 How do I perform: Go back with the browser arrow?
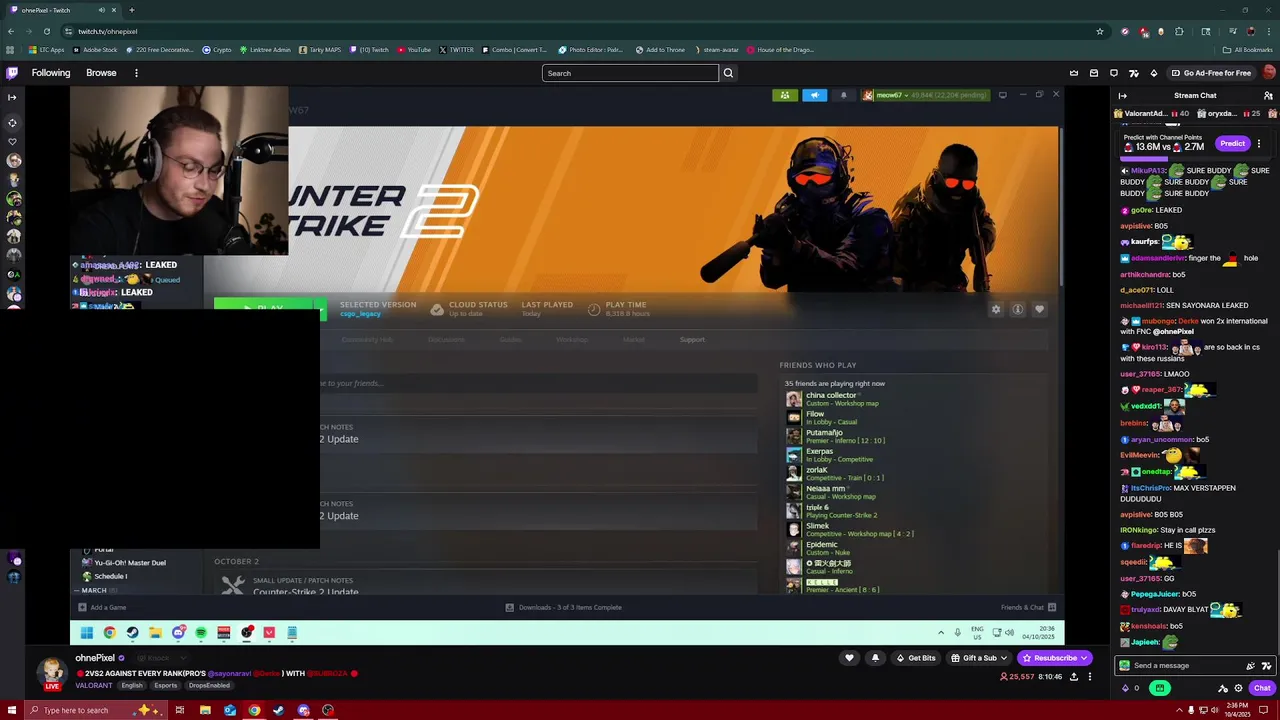click(10, 31)
